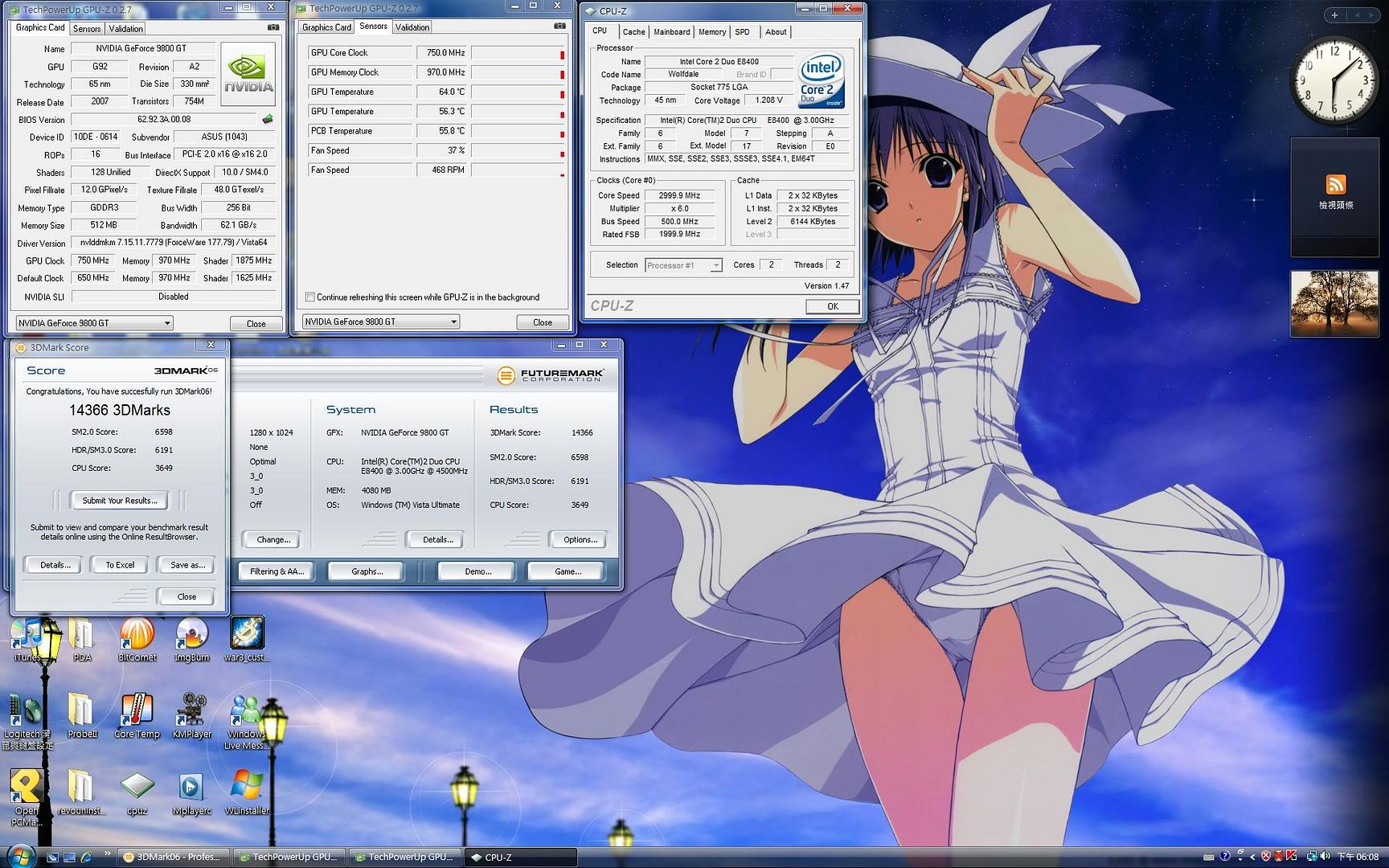The height and width of the screenshot is (868, 1389).
Task: Open the Mainboard tab in CPU-Z
Action: (671, 32)
